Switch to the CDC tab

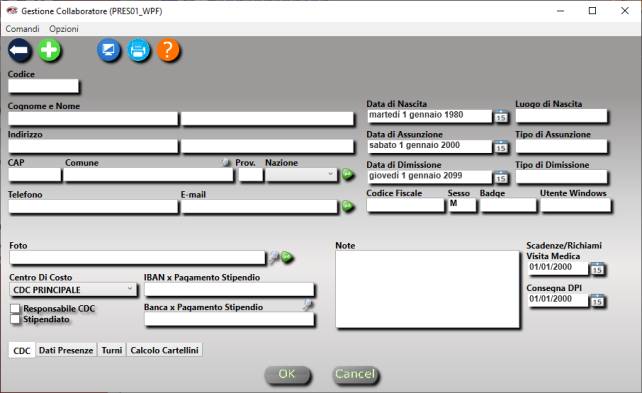(x=22, y=350)
